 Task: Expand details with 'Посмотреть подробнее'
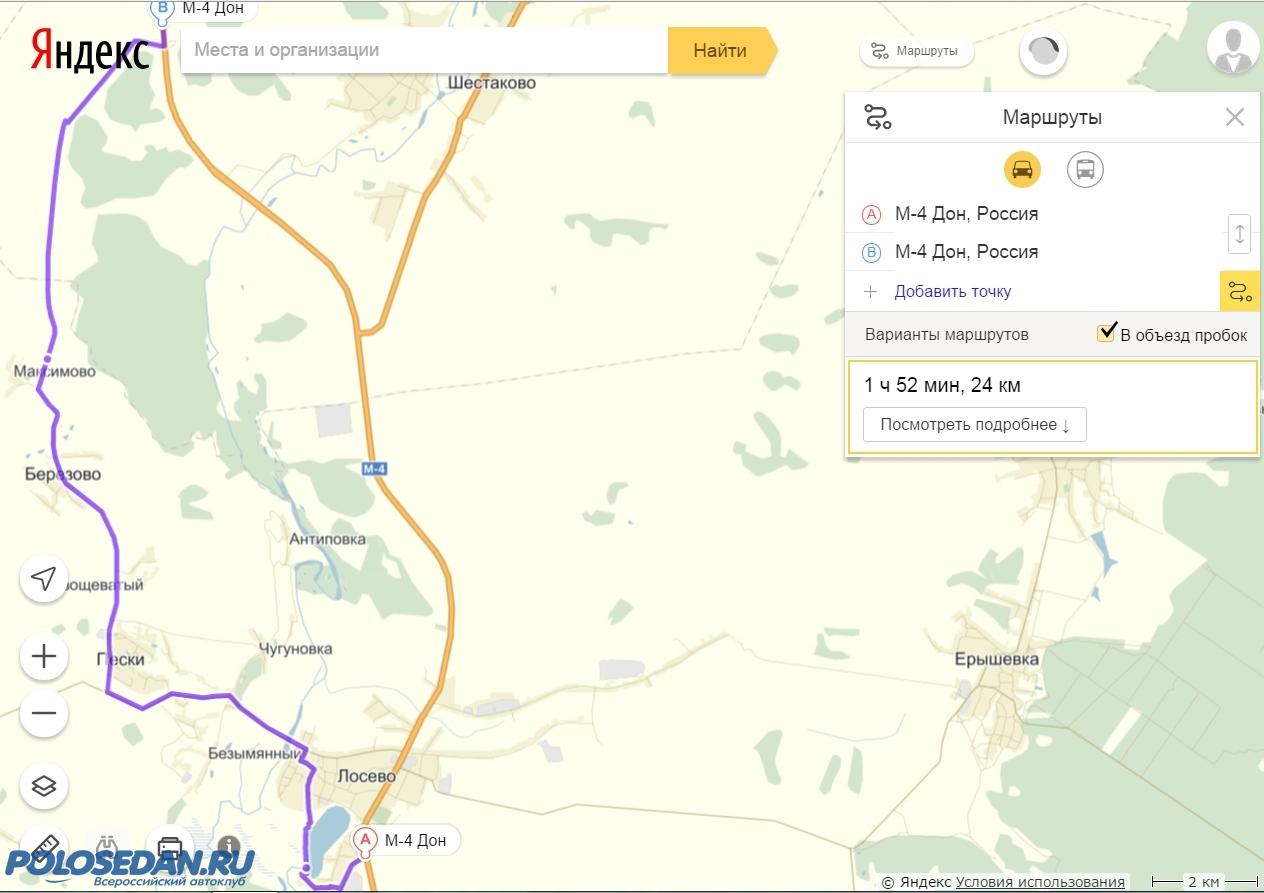(x=974, y=425)
